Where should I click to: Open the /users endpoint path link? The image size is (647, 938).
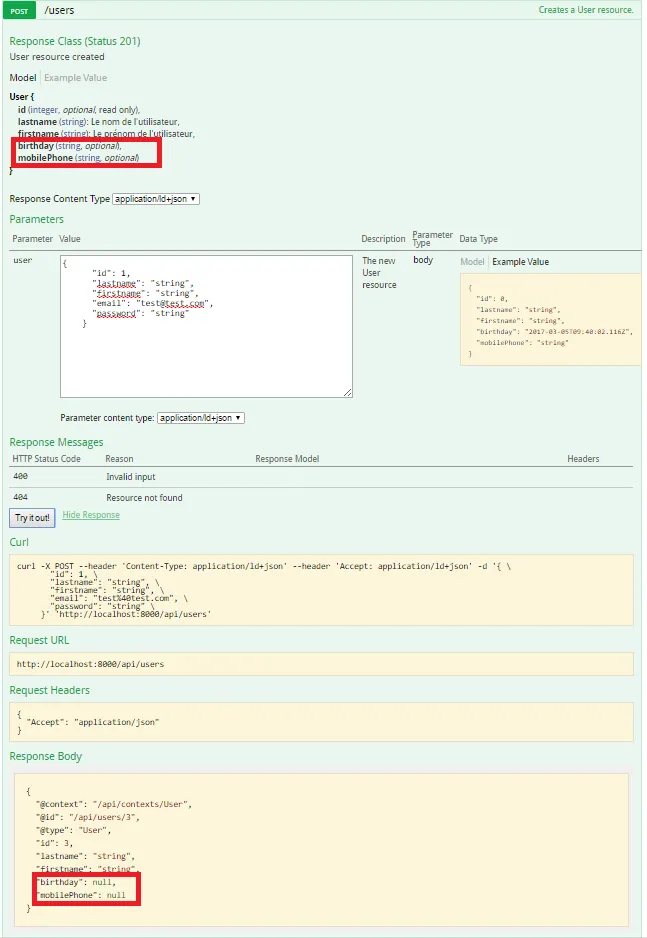coord(59,10)
